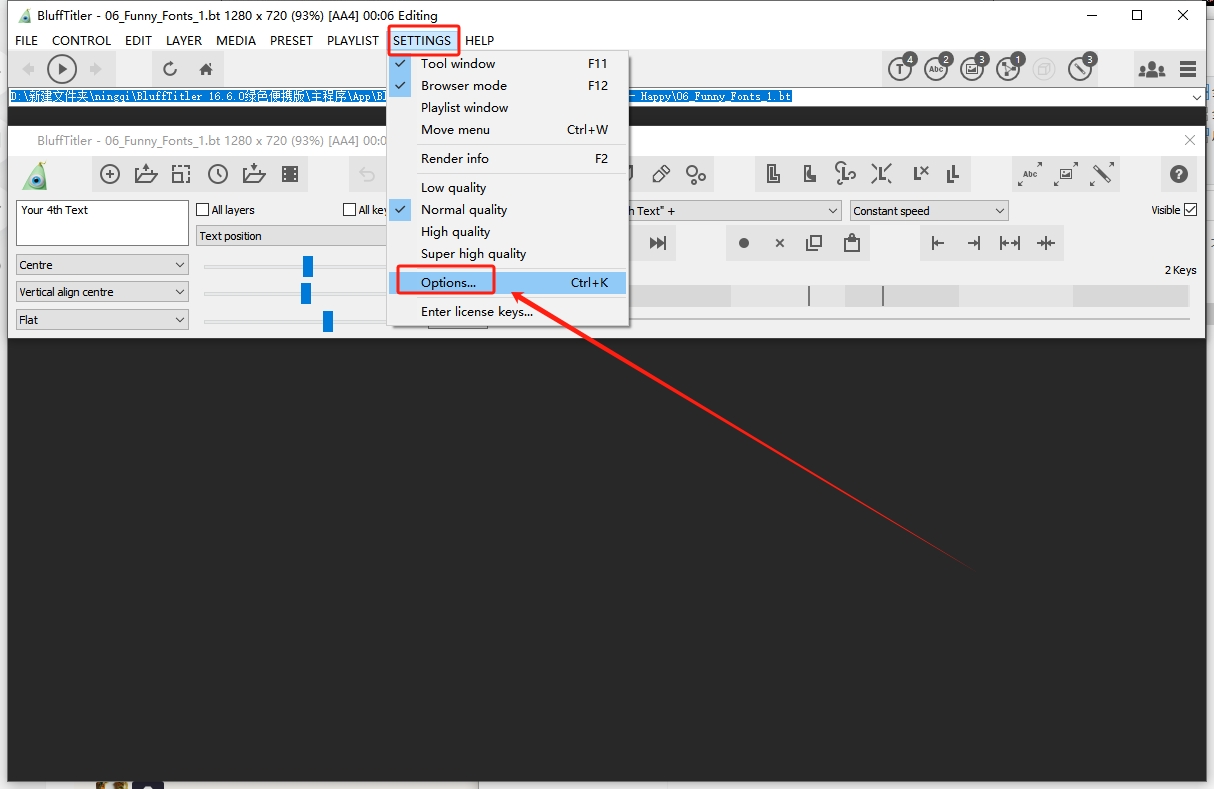Click the picture icon with badge 3
The image size is (1214, 789).
click(973, 68)
